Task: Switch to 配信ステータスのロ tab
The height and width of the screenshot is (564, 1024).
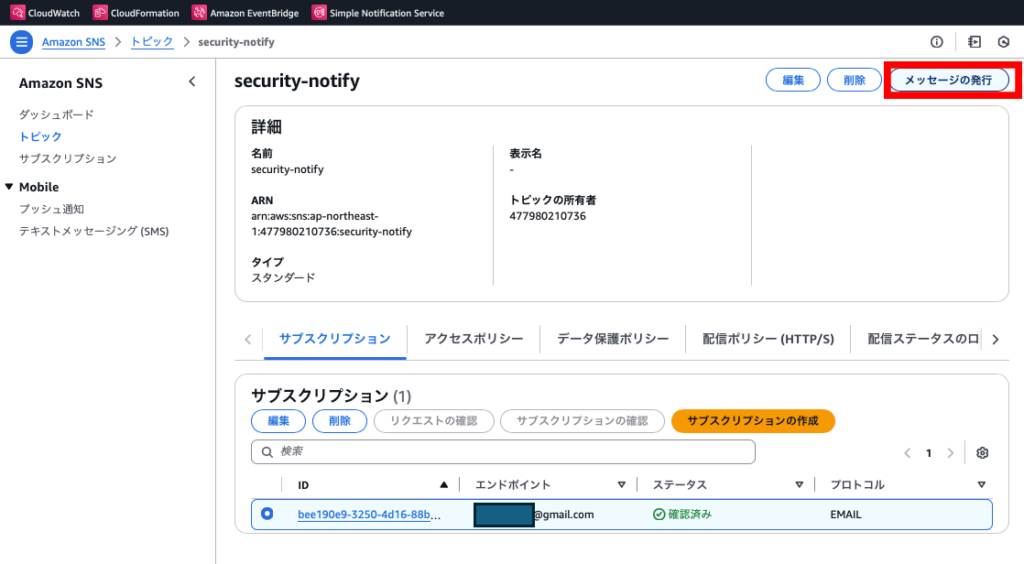Action: click(923, 339)
